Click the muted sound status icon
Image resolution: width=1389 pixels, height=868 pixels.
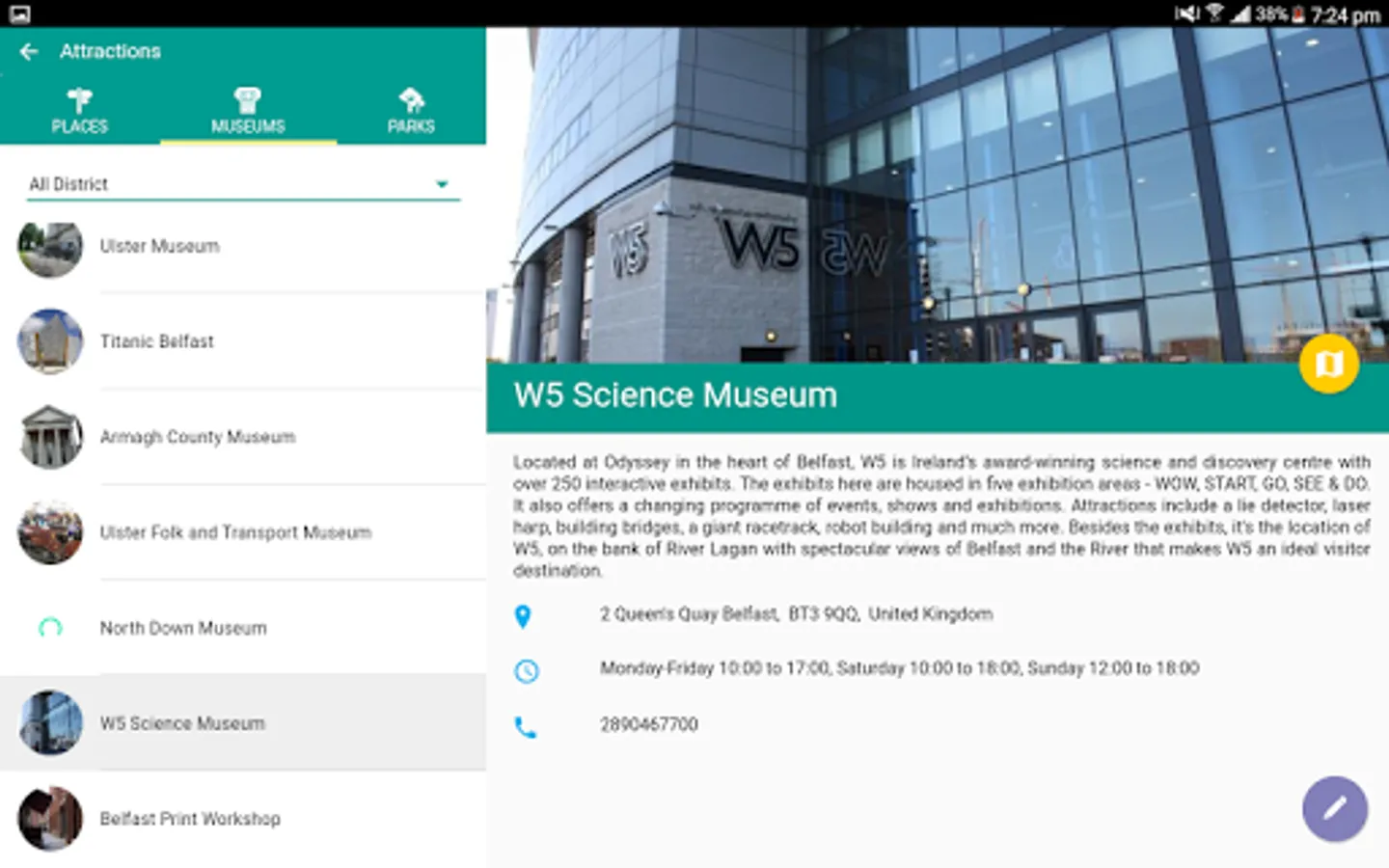pos(1186,14)
